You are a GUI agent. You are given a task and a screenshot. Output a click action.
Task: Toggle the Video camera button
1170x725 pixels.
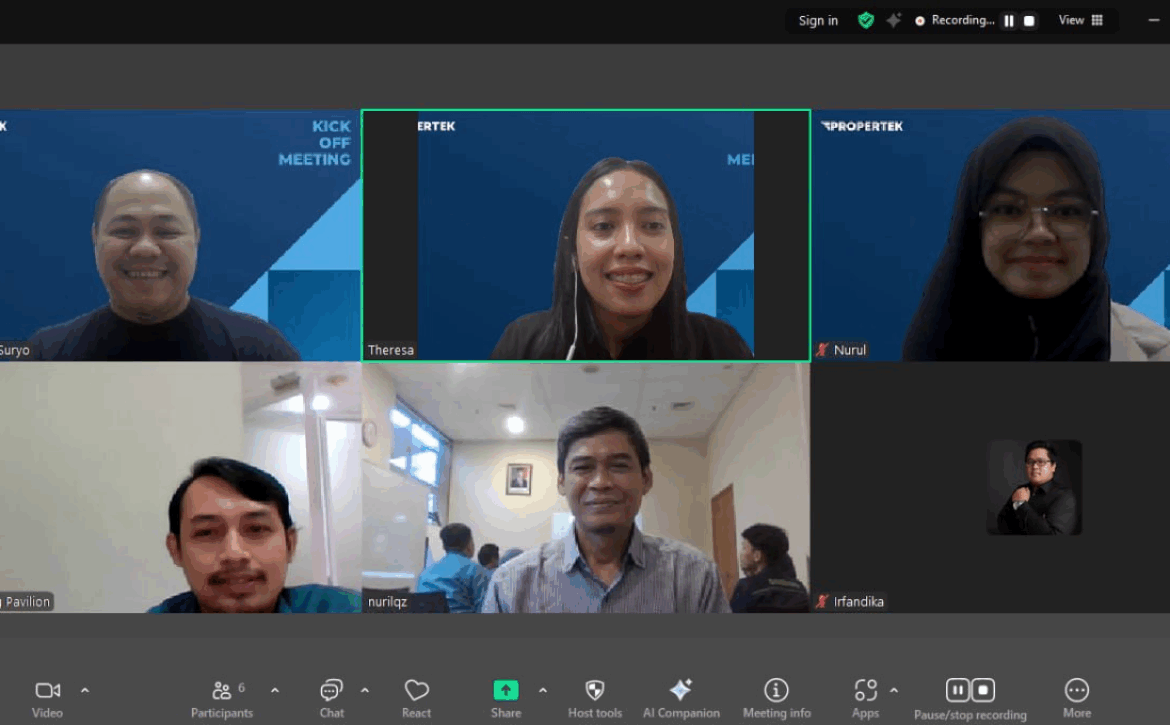click(47, 691)
